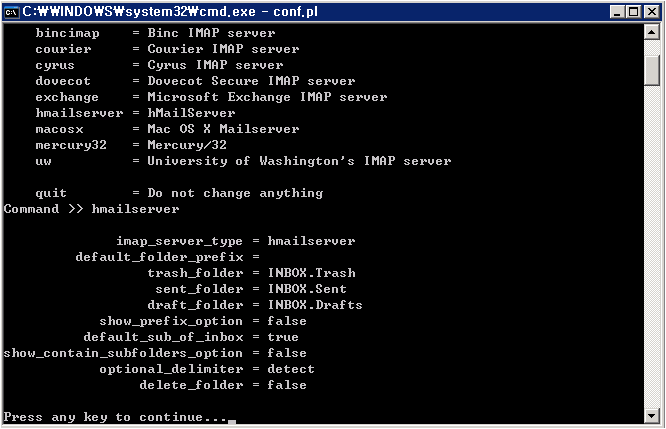Image resolution: width=666 pixels, height=429 pixels.
Task: Click the value 'INBOX.Trash'
Action: point(311,273)
